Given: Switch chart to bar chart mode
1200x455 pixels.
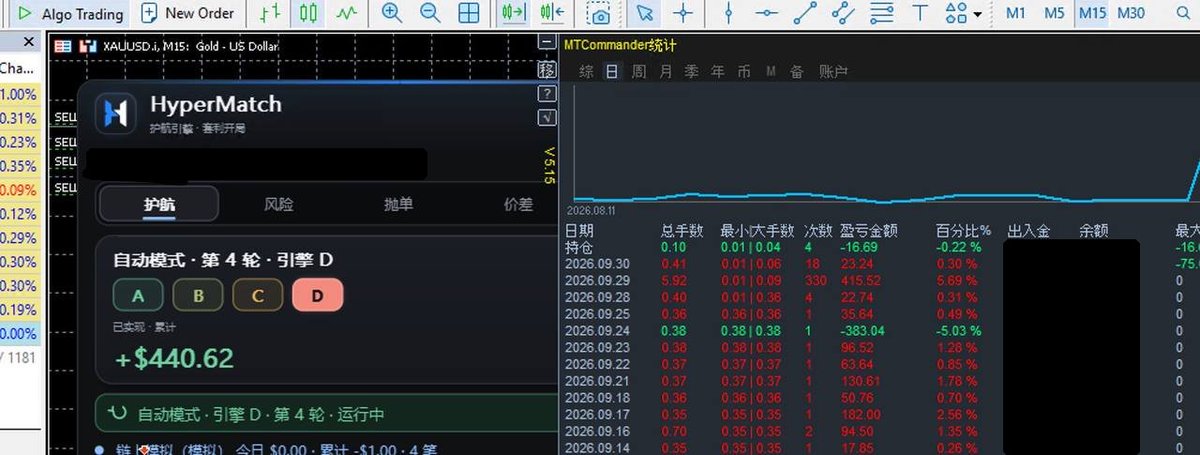Looking at the screenshot, I should [x=270, y=14].
